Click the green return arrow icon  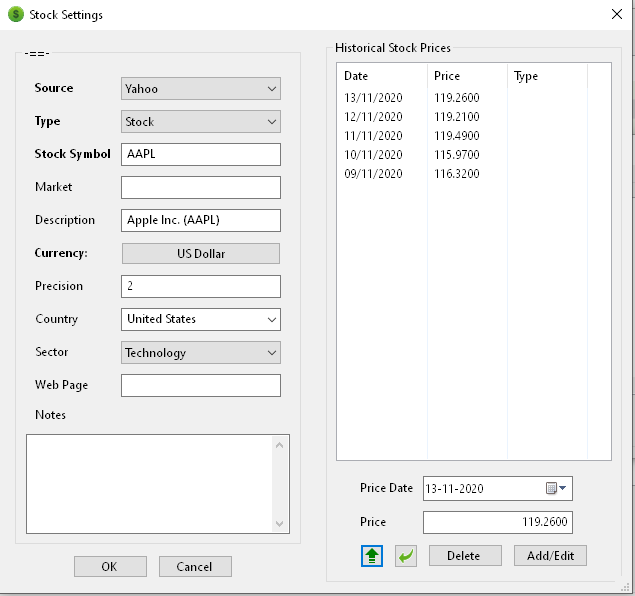[x=406, y=556]
